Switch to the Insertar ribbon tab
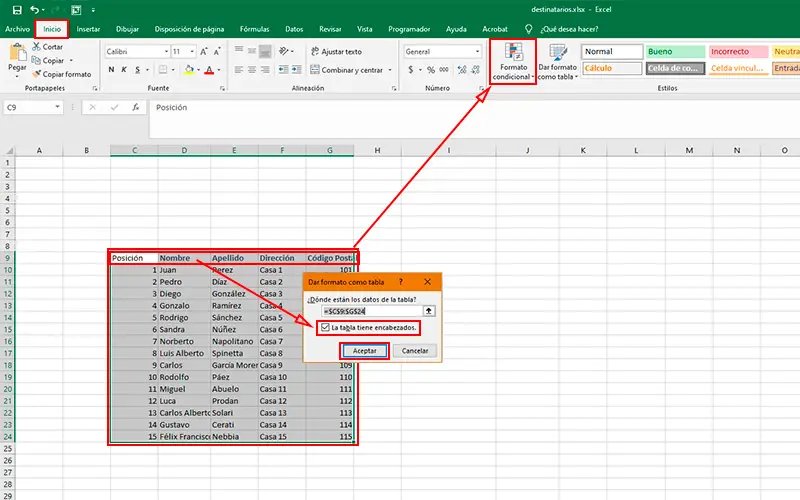Image resolution: width=800 pixels, height=500 pixels. [88, 29]
